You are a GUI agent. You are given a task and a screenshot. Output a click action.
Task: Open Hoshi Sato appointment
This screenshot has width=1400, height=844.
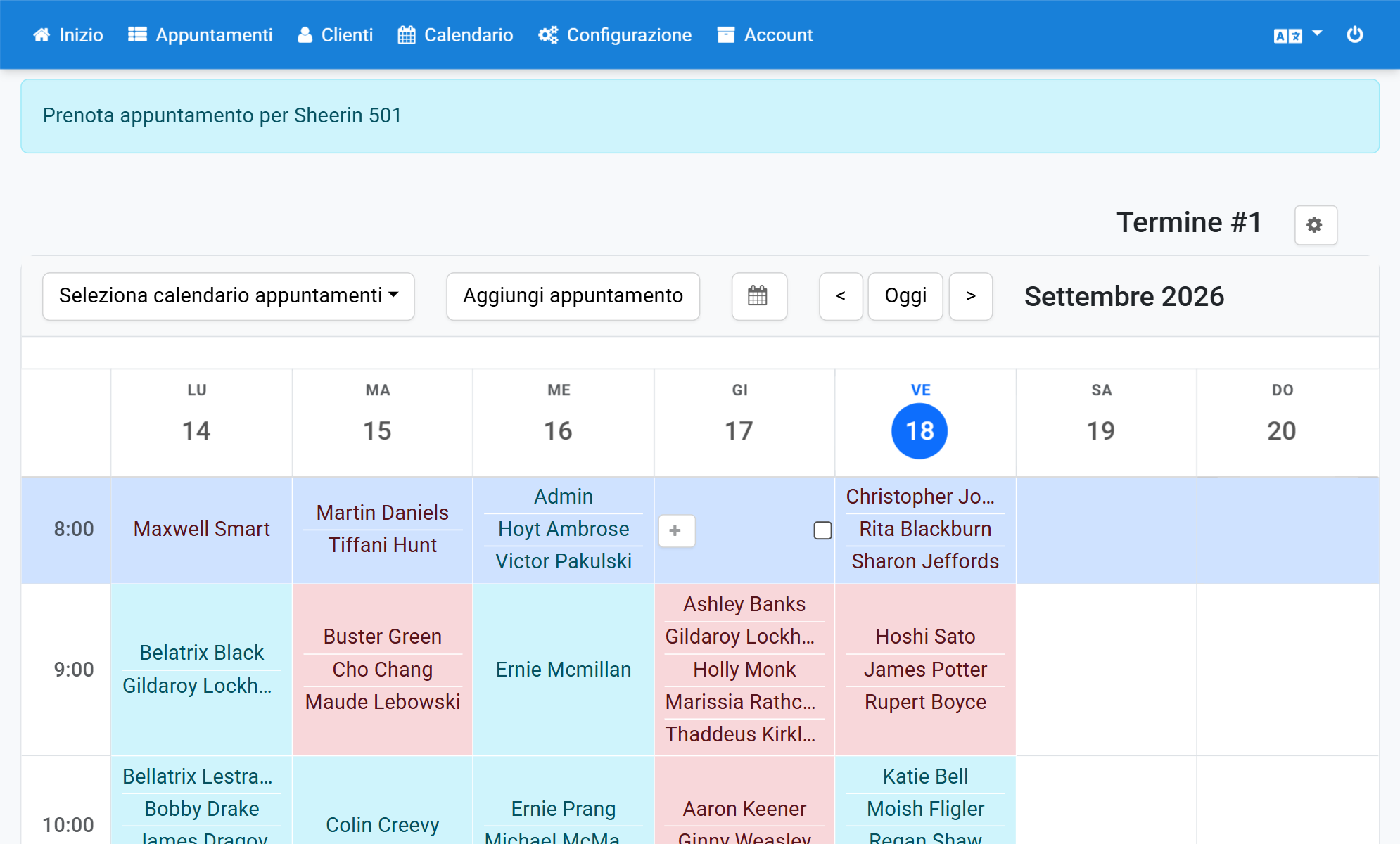(925, 637)
